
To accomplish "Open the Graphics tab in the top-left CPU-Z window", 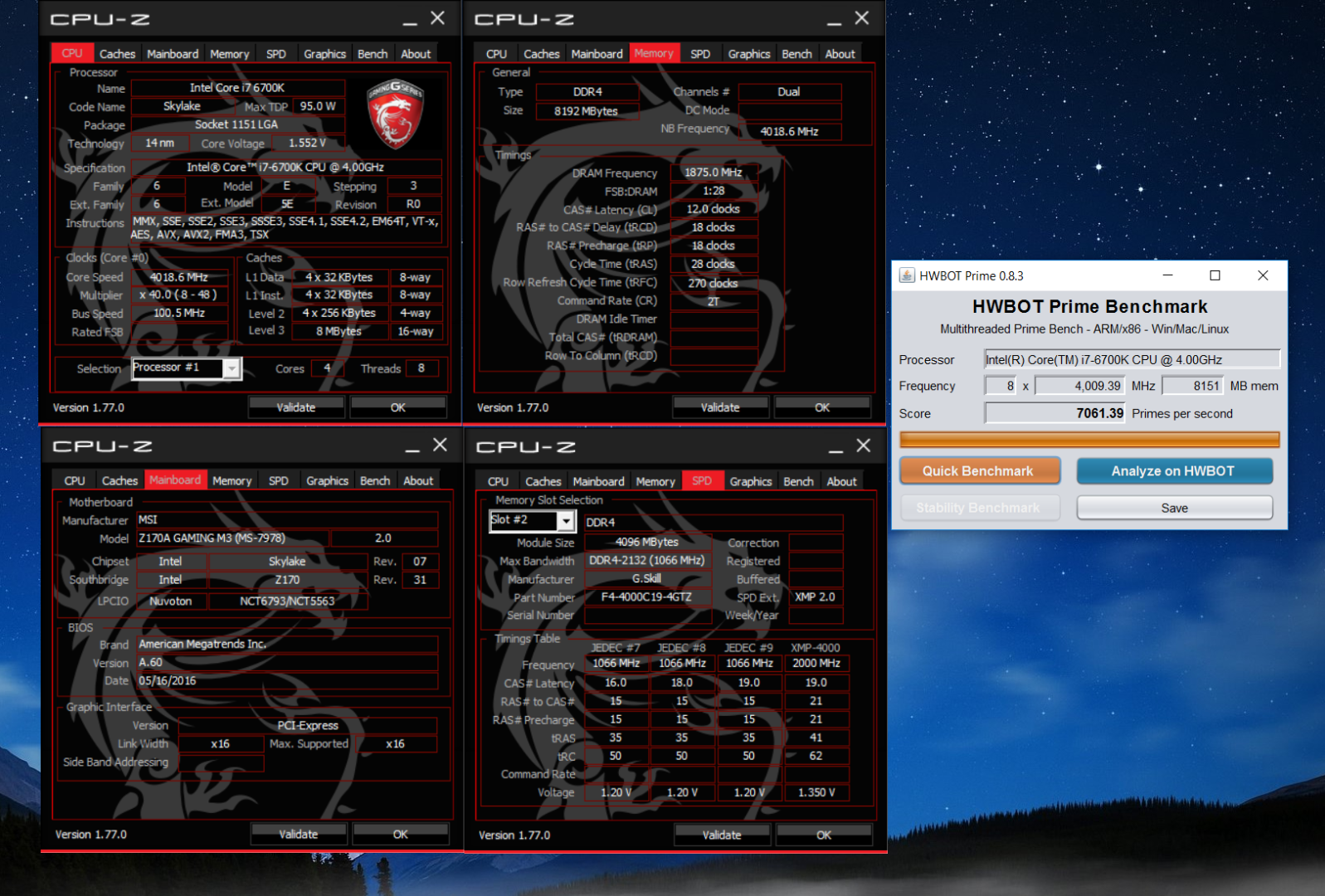I will point(324,54).
